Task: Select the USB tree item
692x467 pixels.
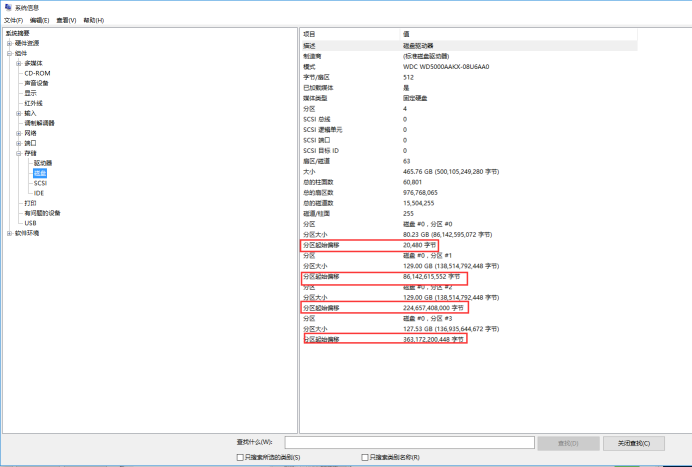Action: 30,223
